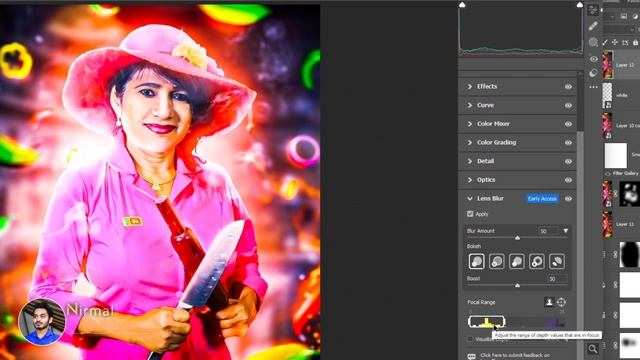Viewport: 640px width, 360px height.
Task: Click the lock artboard nesting icon
Action: coord(625,42)
